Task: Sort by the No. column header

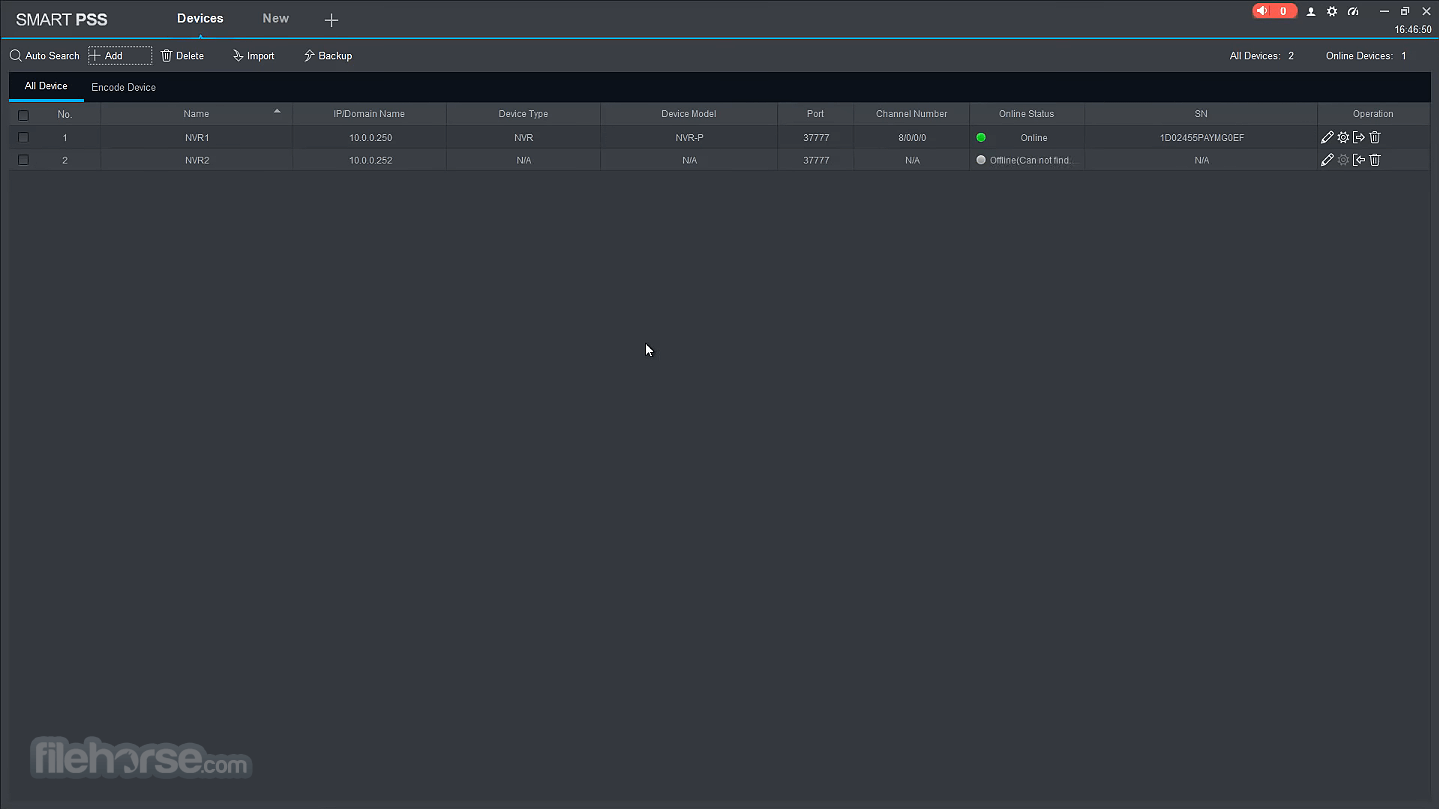Action: click(65, 114)
